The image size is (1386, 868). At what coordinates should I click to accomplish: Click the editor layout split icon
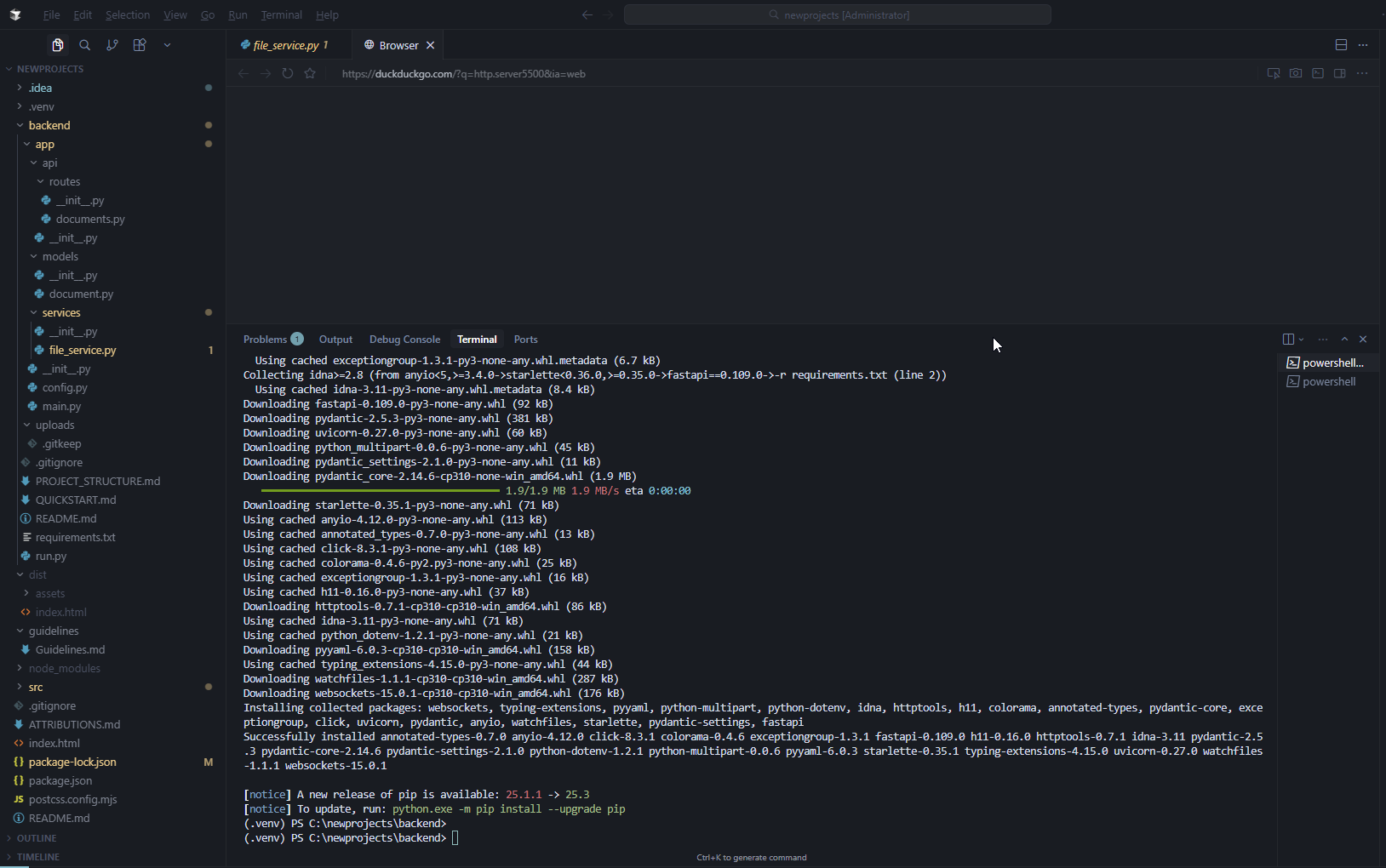tap(1341, 45)
